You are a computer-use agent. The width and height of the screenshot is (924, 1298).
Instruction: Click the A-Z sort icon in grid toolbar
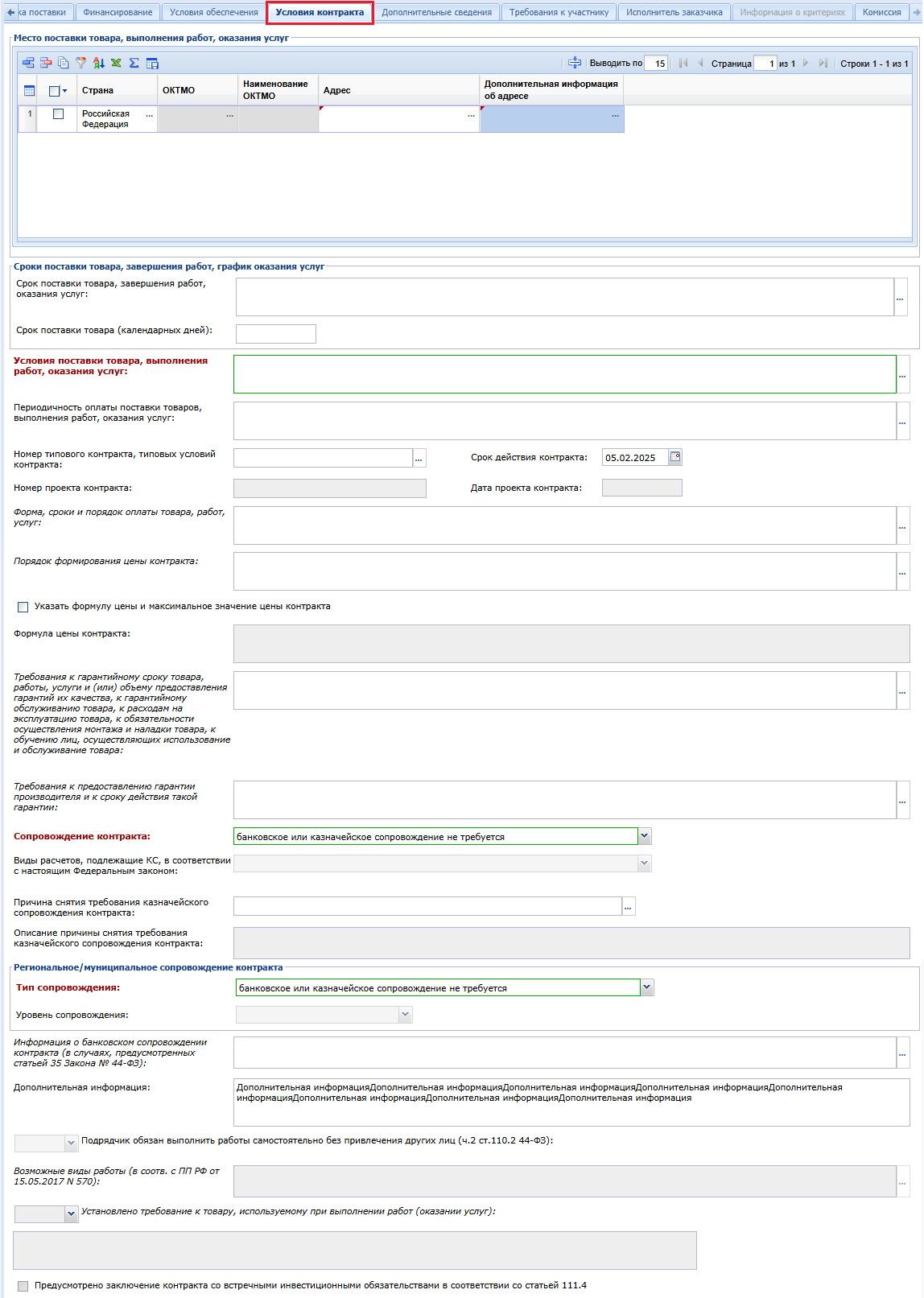(x=98, y=63)
